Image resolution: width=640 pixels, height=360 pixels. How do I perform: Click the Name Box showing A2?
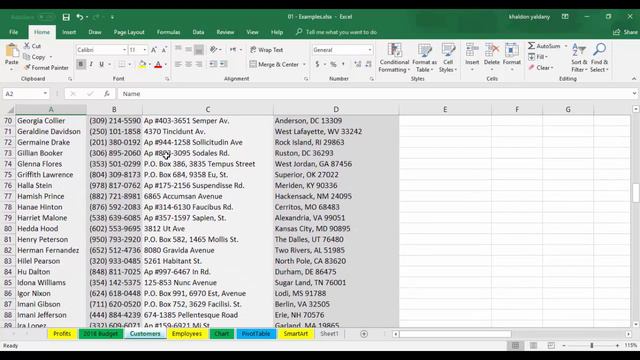pos(25,94)
